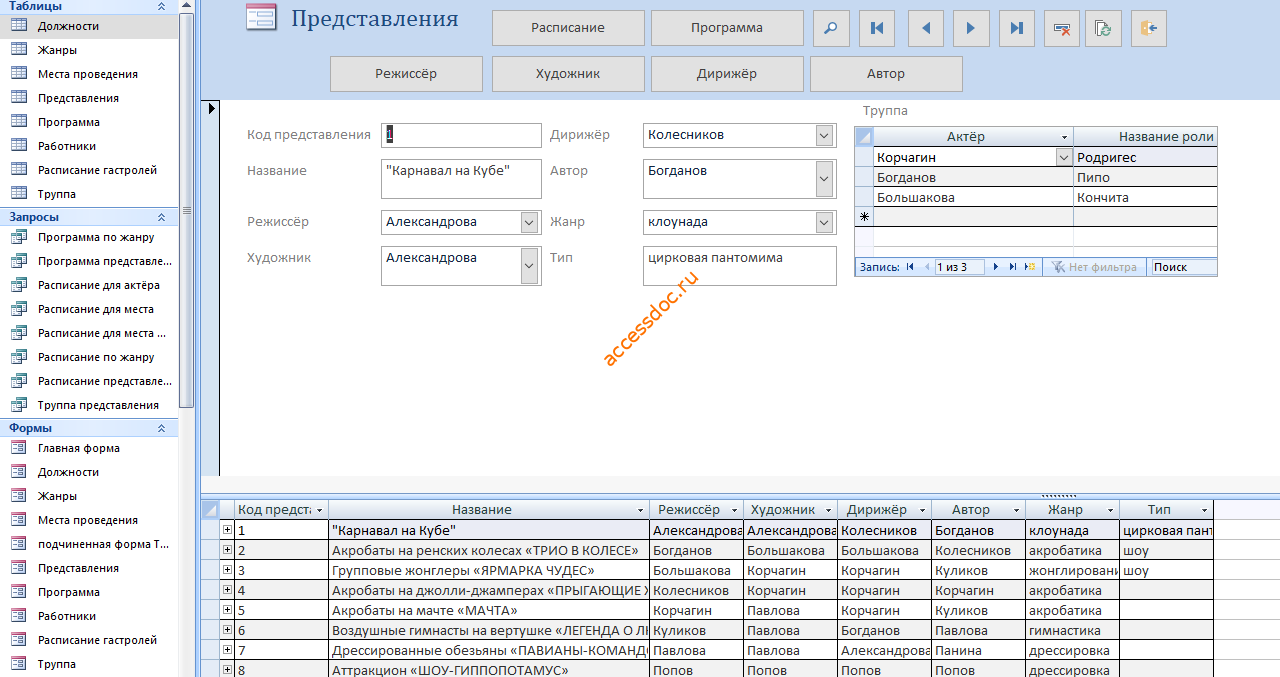Open the Дирижёр combo box dropdown
Viewport: 1280px width, 677px height.
tap(824, 135)
